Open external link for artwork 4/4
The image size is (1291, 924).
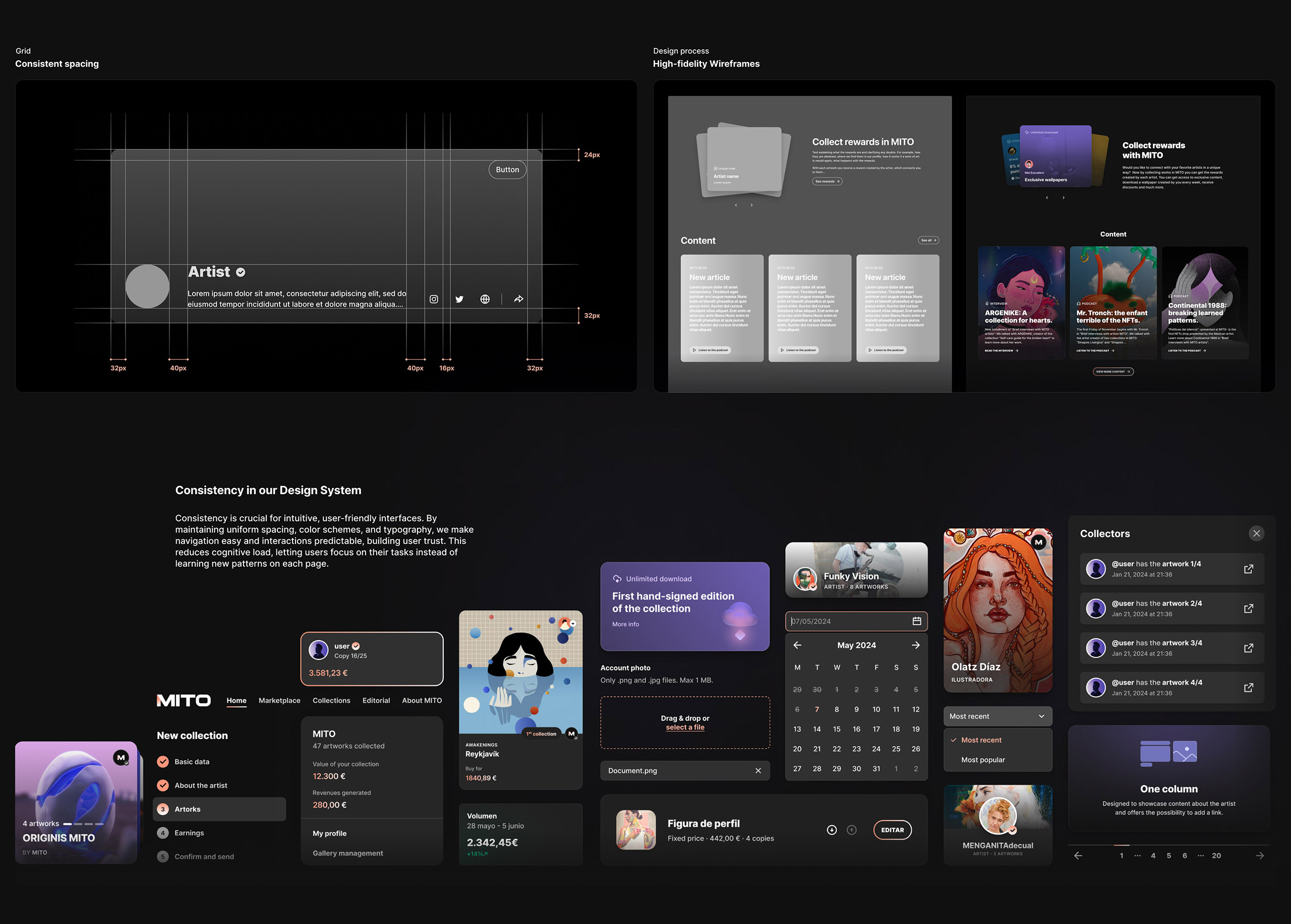click(x=1248, y=687)
